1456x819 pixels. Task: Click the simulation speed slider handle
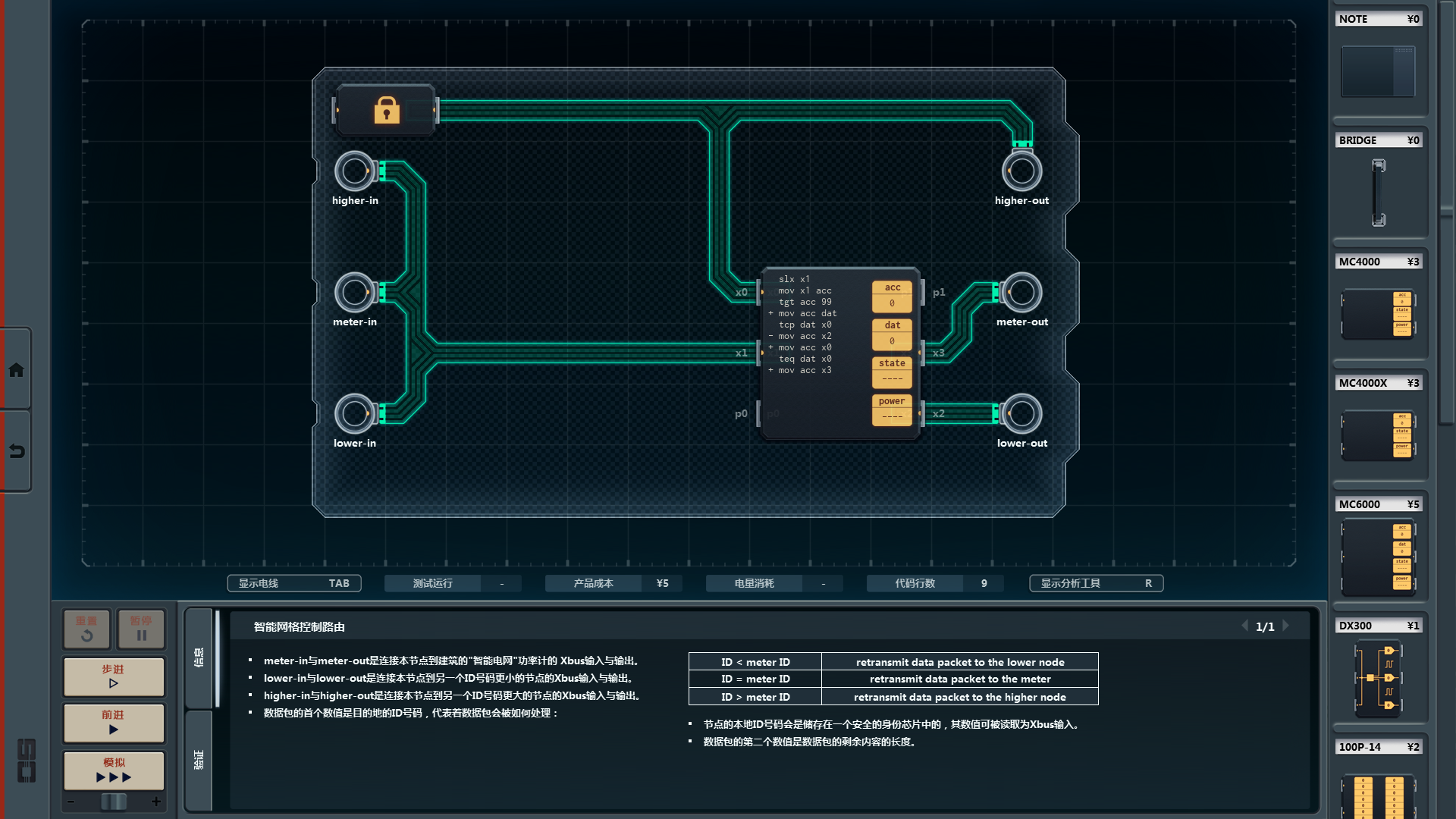point(114,802)
